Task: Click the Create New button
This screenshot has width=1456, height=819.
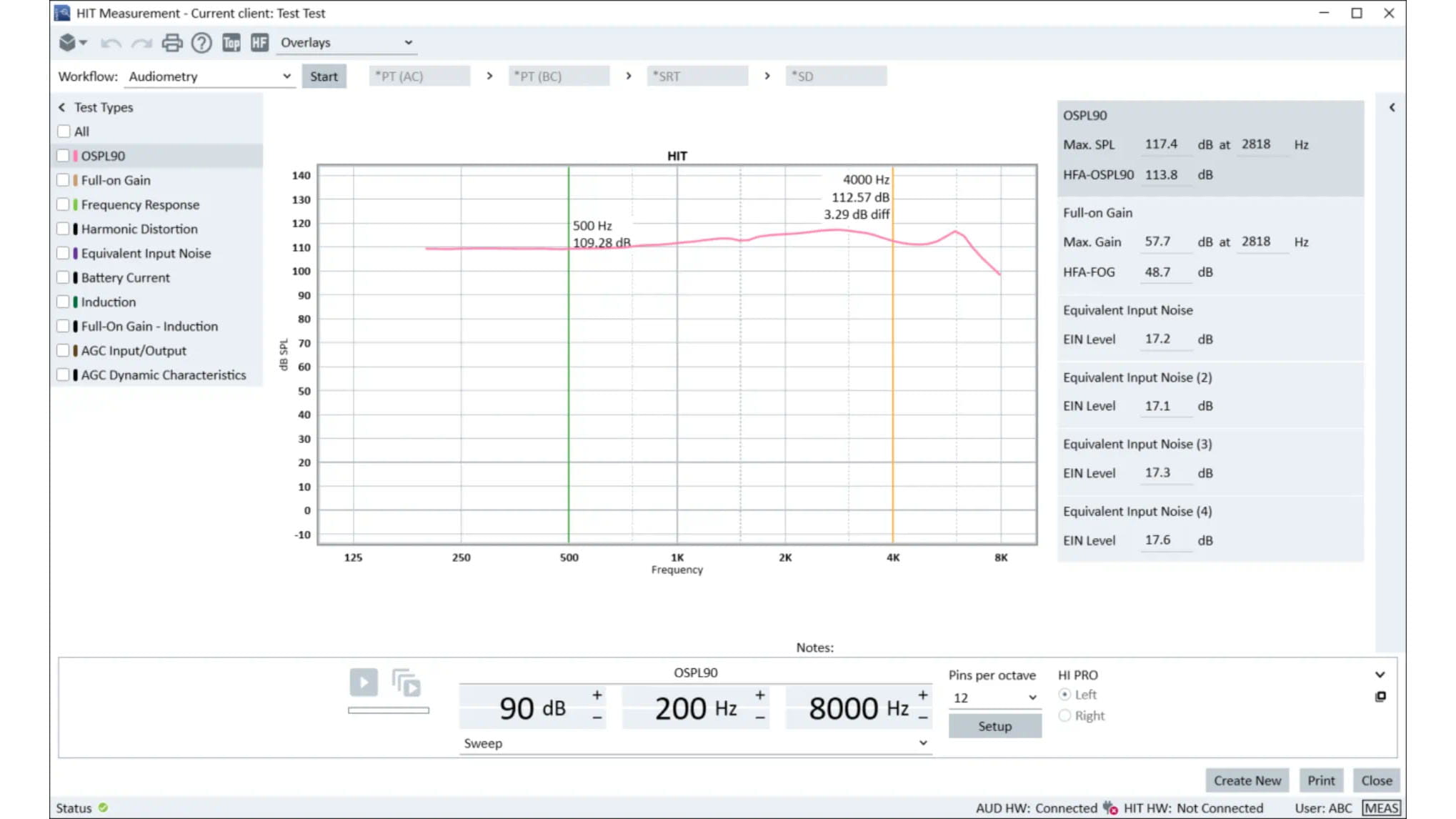Action: tap(1247, 780)
